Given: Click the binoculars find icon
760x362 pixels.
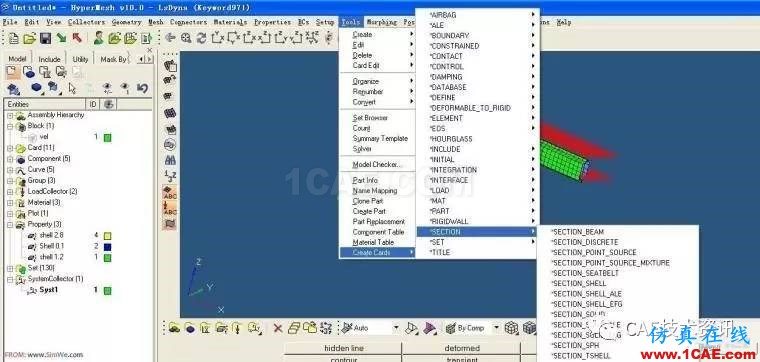Looking at the screenshot, I should point(170,160).
